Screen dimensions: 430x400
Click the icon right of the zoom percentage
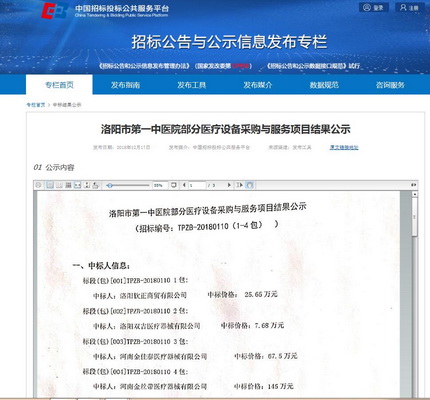click(174, 185)
